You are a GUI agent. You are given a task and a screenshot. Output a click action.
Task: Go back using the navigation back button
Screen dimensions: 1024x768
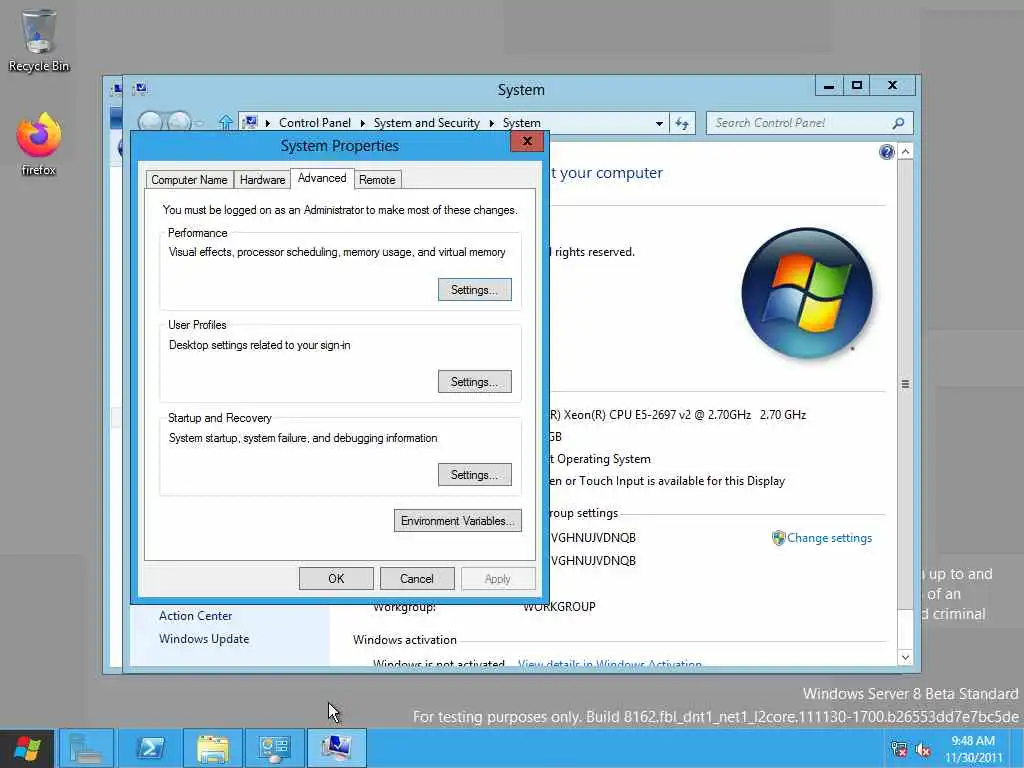[x=151, y=122]
